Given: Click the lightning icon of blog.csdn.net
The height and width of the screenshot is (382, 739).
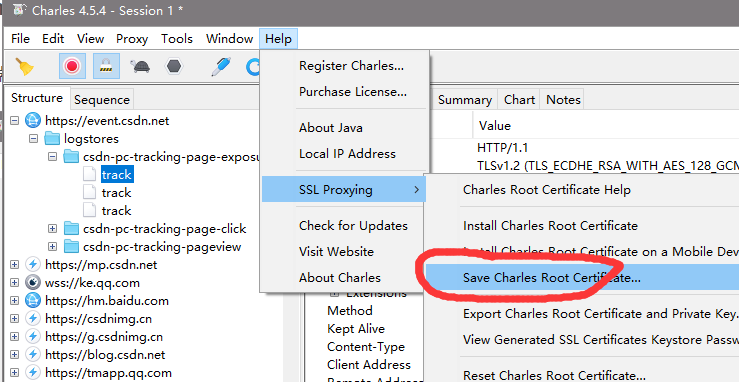Looking at the screenshot, I should [x=33, y=355].
